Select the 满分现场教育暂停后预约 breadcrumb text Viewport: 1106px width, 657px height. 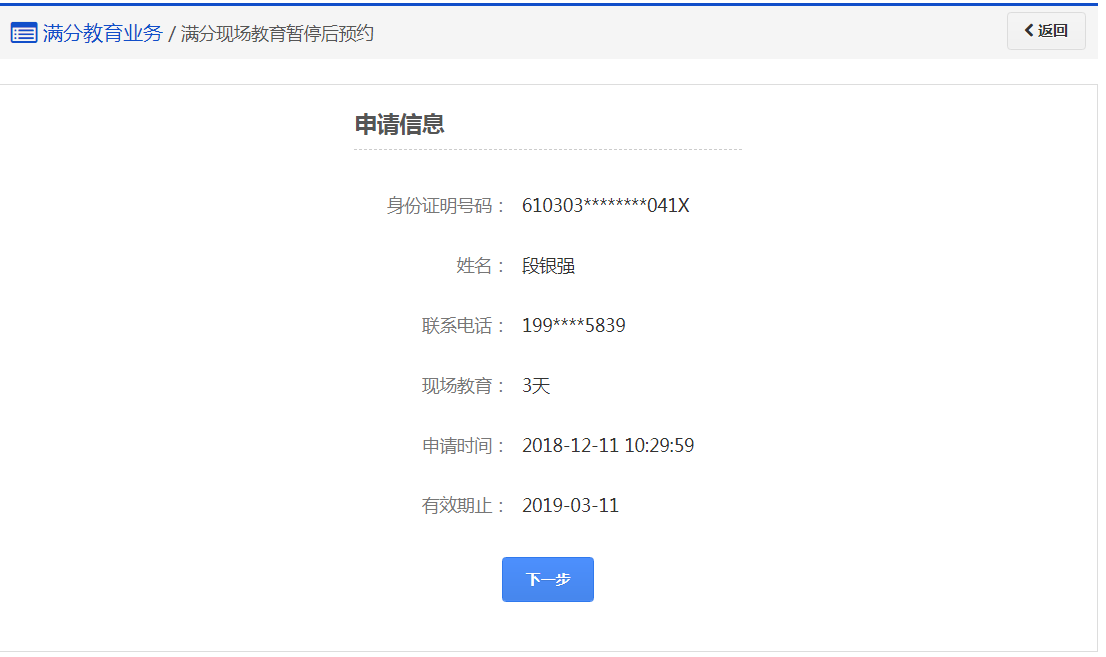277,33
